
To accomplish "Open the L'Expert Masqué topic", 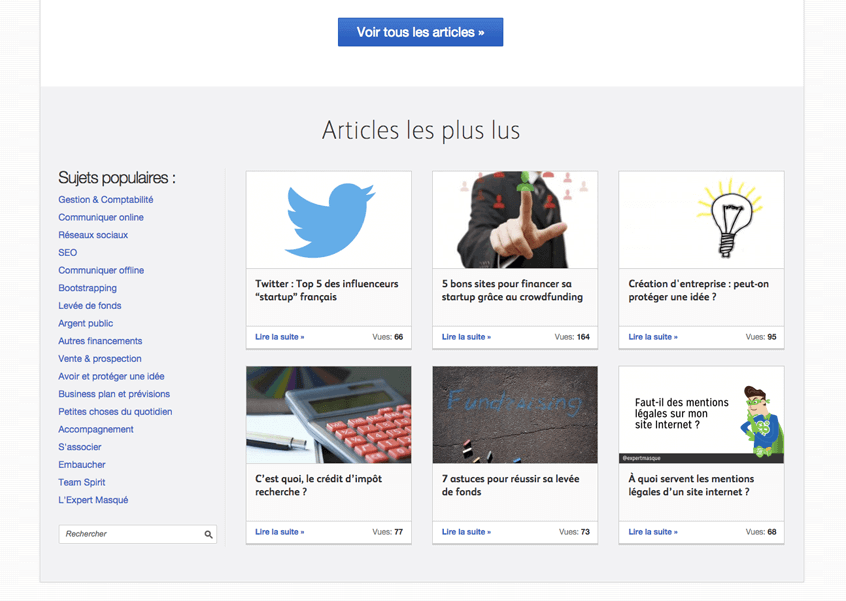I will coord(93,500).
